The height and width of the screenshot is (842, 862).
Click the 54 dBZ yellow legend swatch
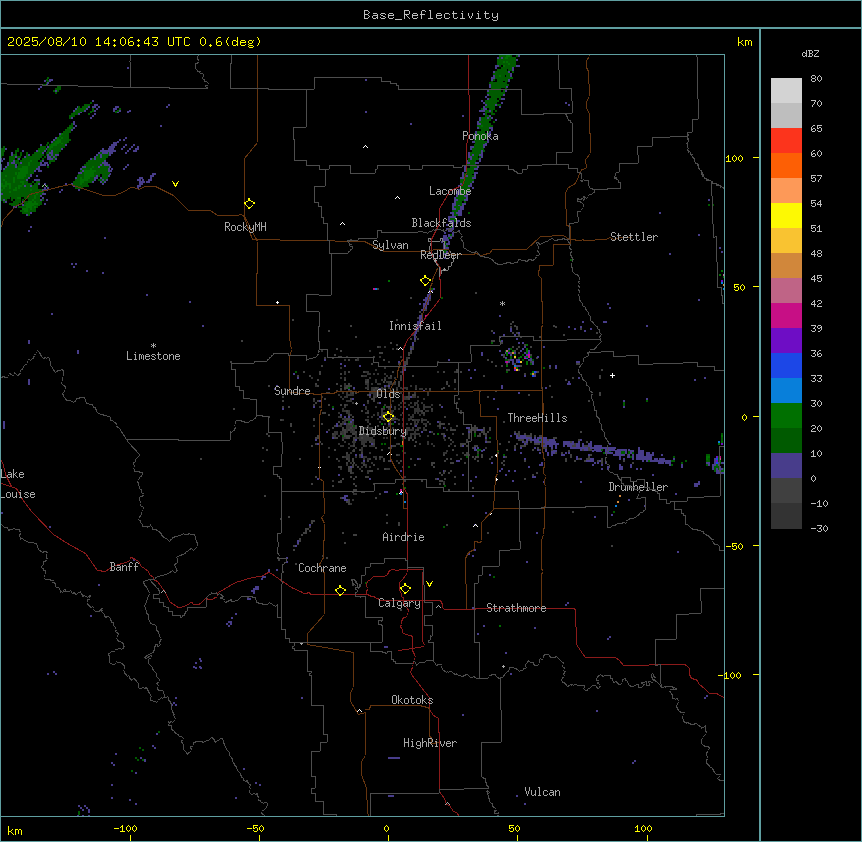pyautogui.click(x=786, y=215)
